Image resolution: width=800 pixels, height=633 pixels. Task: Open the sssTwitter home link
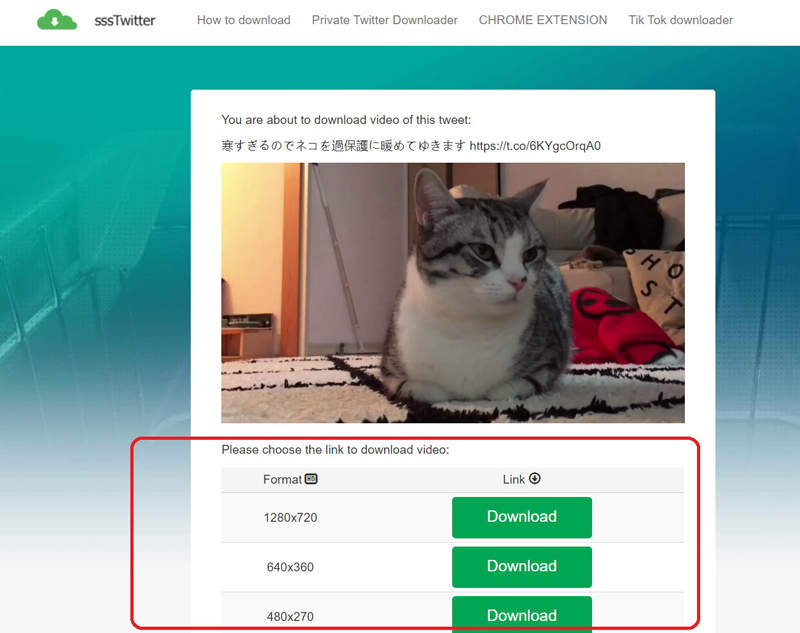[124, 20]
